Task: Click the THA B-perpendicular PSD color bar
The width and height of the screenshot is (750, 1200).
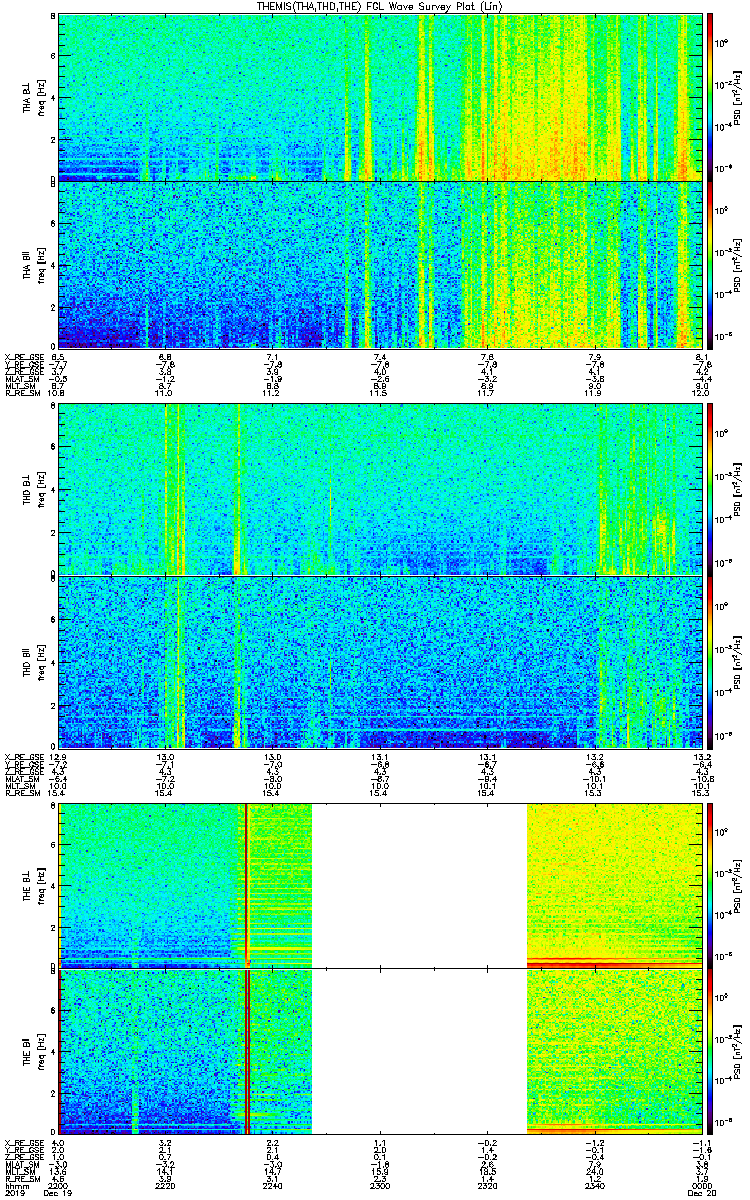Action: point(711,96)
